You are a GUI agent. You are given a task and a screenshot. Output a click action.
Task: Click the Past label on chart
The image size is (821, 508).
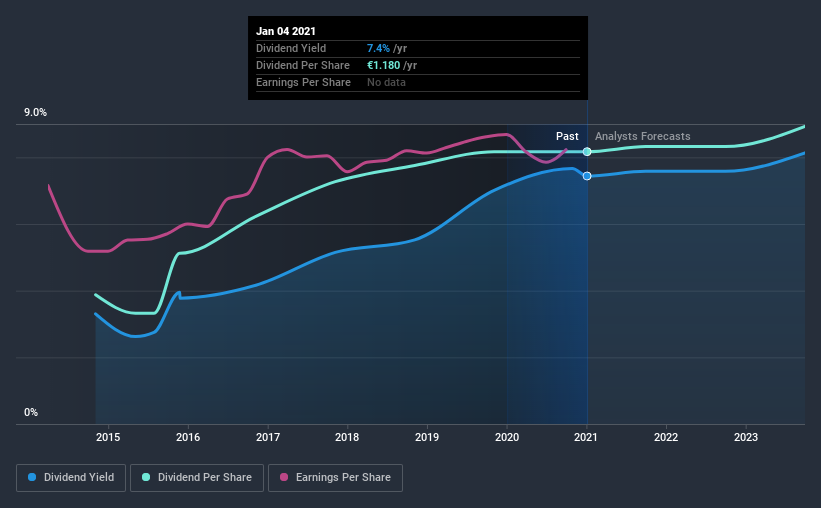point(567,136)
